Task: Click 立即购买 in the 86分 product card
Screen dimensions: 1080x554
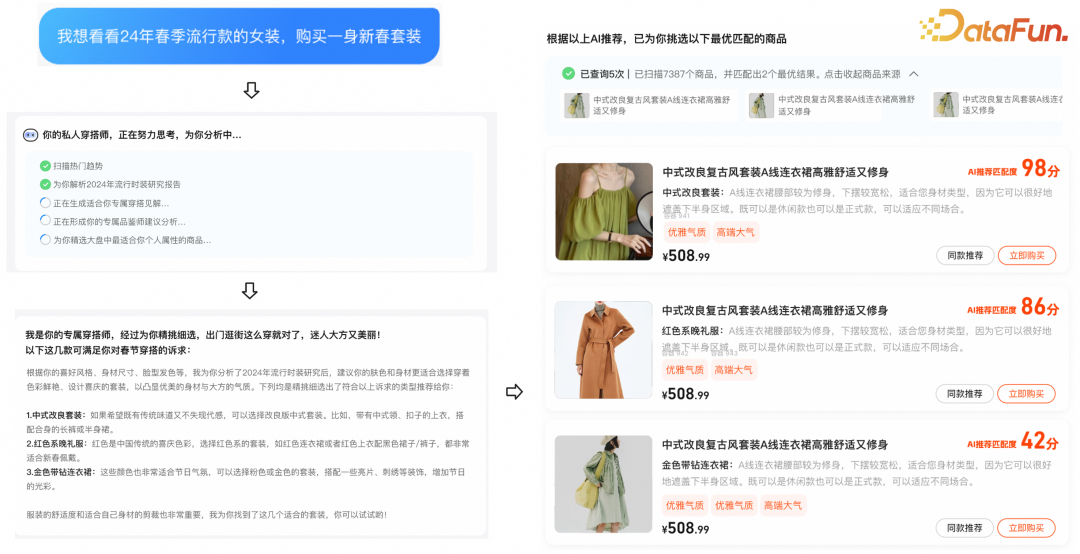Action: tap(1026, 394)
